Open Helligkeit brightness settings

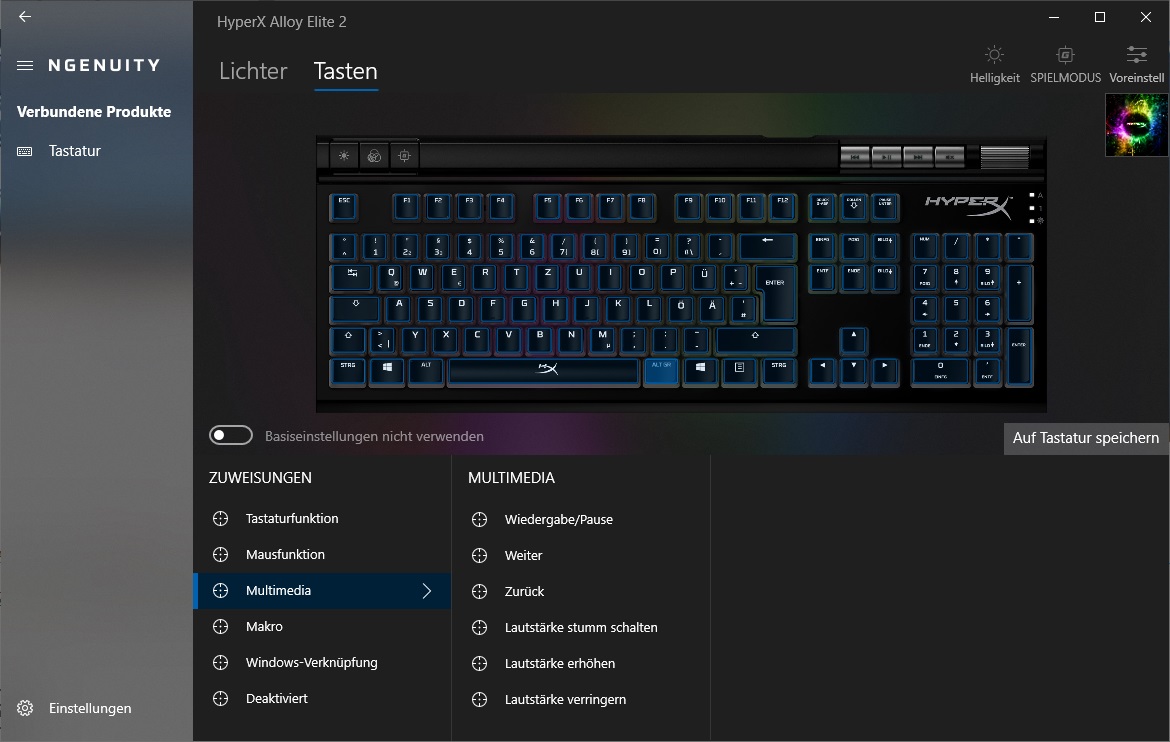pyautogui.click(x=994, y=64)
